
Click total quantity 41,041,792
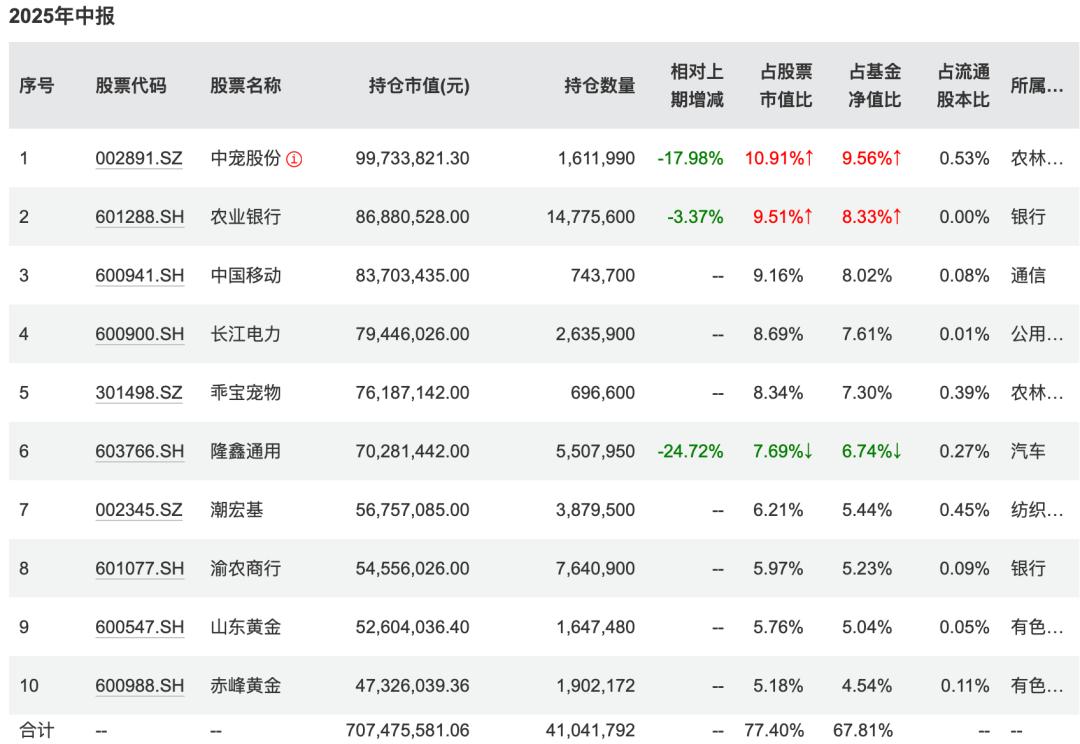click(590, 730)
